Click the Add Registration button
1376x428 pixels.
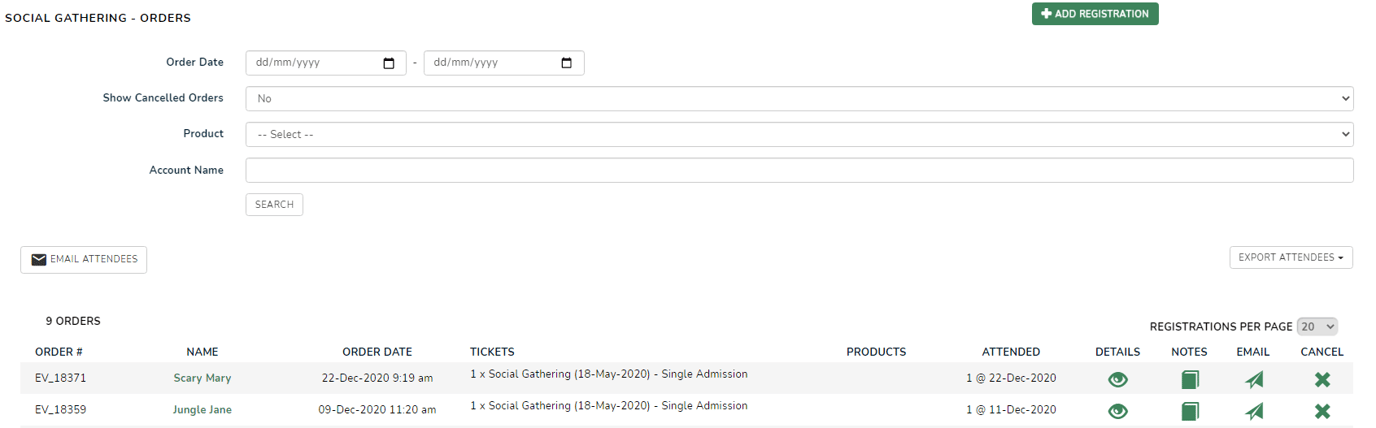pos(1095,14)
